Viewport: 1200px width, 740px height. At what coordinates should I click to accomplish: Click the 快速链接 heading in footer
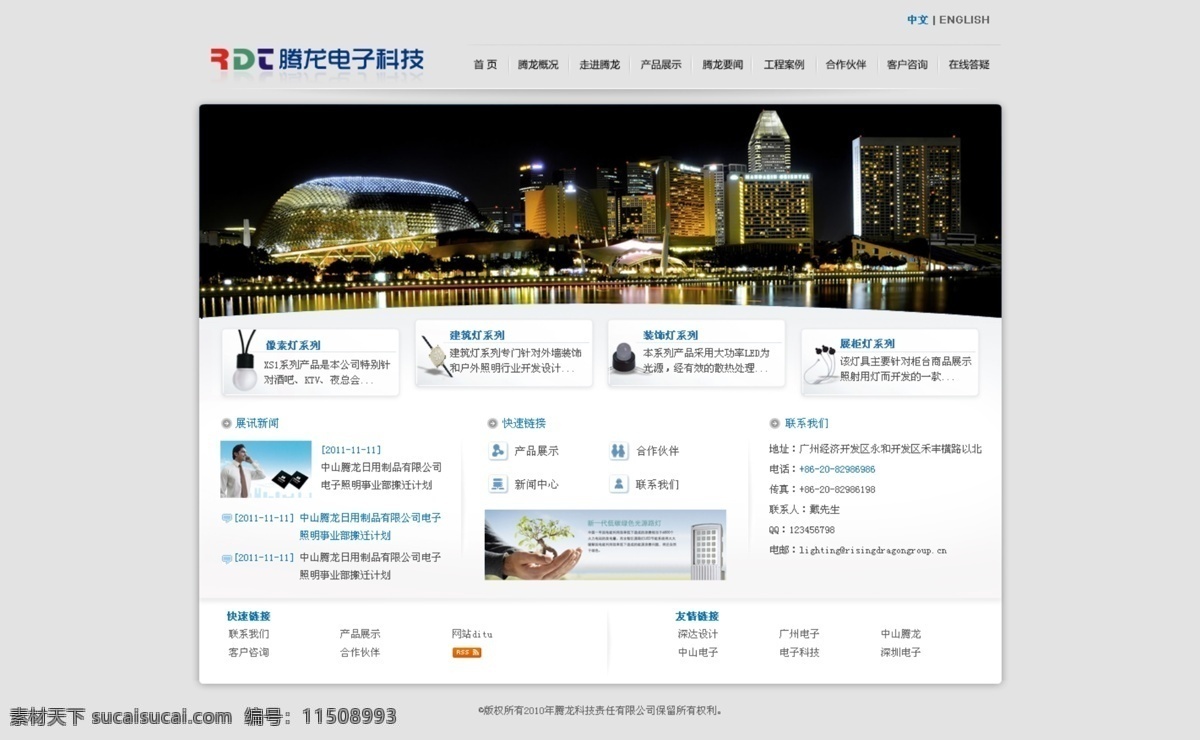click(x=248, y=616)
